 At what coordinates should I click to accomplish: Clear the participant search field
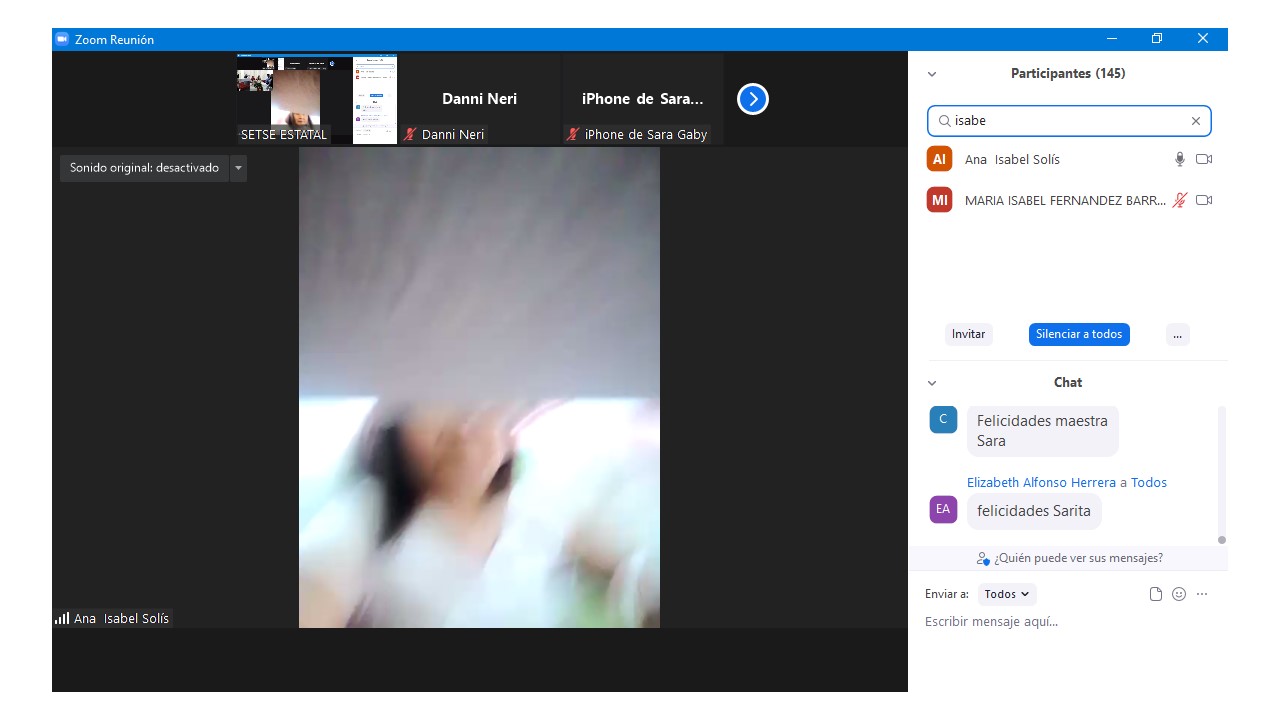click(x=1195, y=121)
